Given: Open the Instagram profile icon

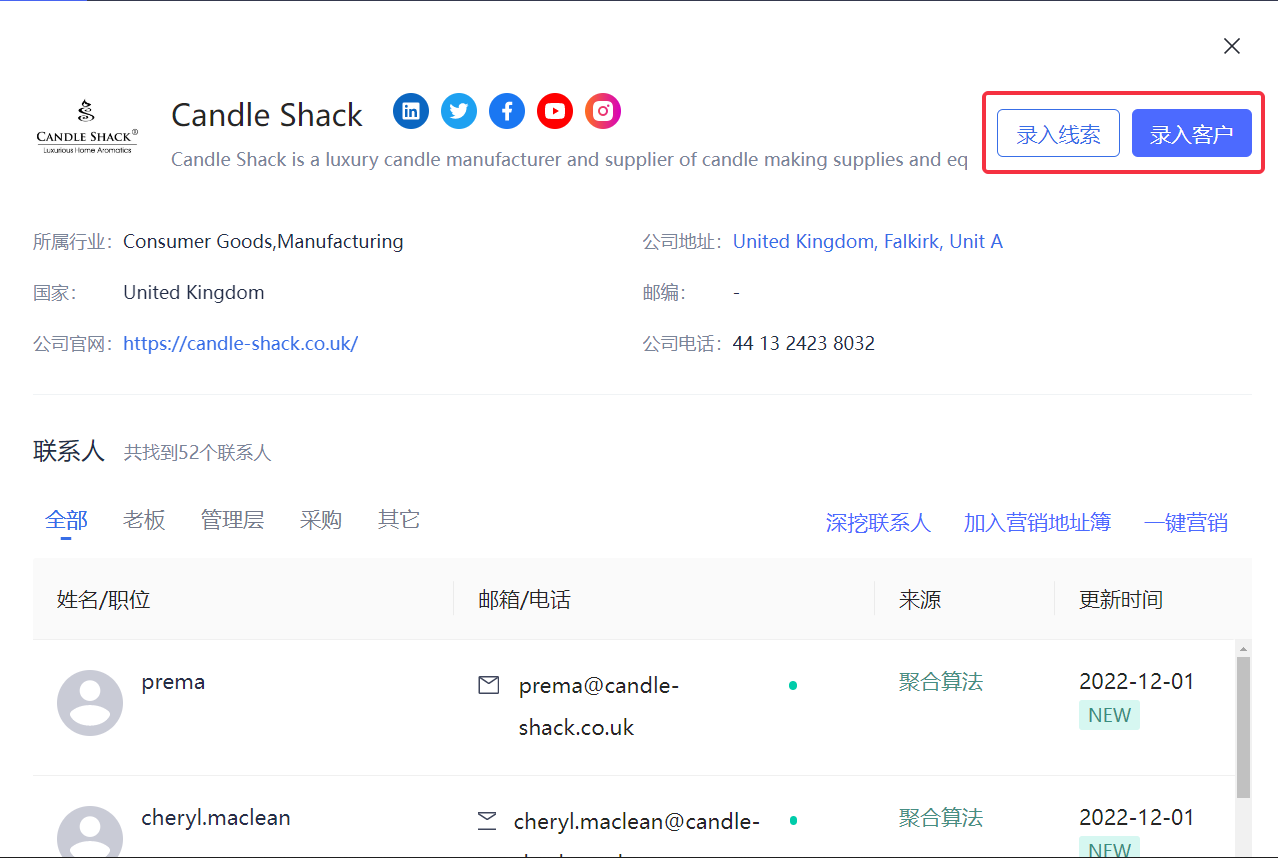Looking at the screenshot, I should [x=603, y=111].
